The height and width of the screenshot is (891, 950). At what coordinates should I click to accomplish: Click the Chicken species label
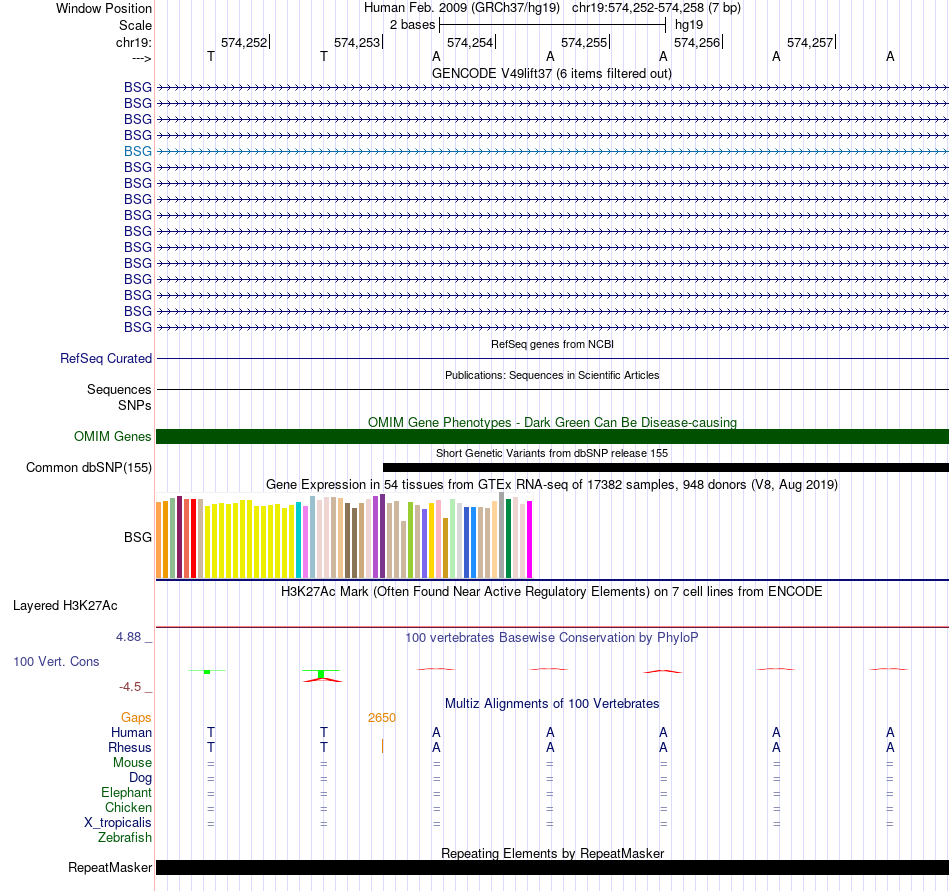128,807
